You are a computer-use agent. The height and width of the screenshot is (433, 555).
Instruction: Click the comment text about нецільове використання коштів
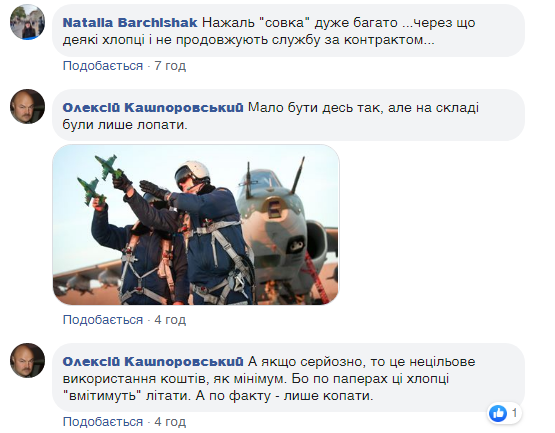(x=269, y=378)
